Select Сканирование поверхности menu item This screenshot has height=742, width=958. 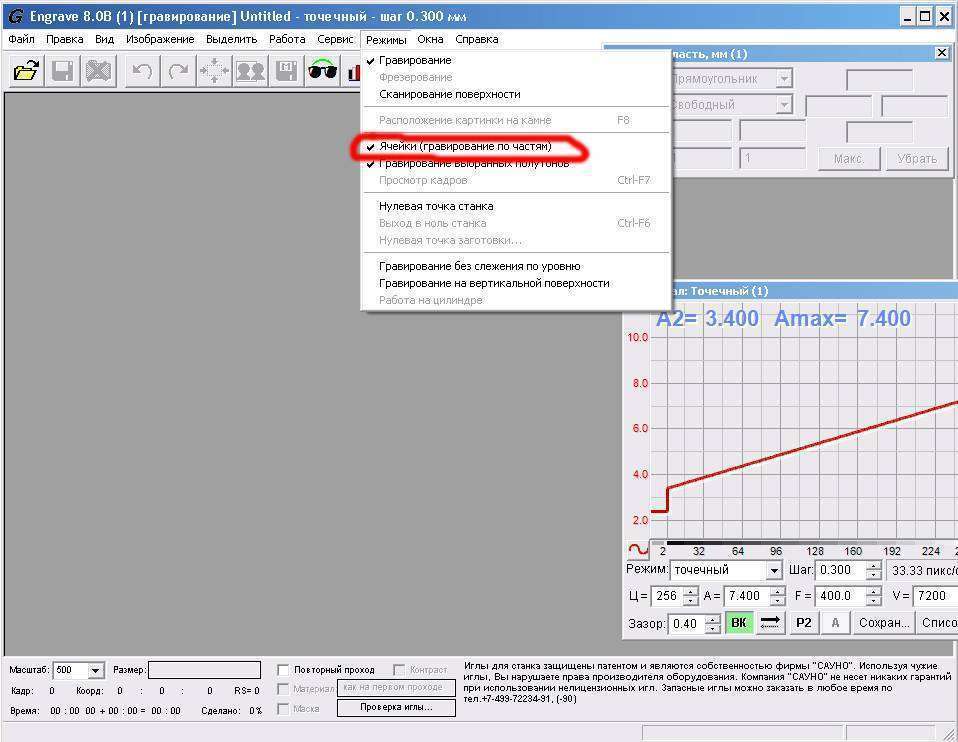(x=449, y=94)
